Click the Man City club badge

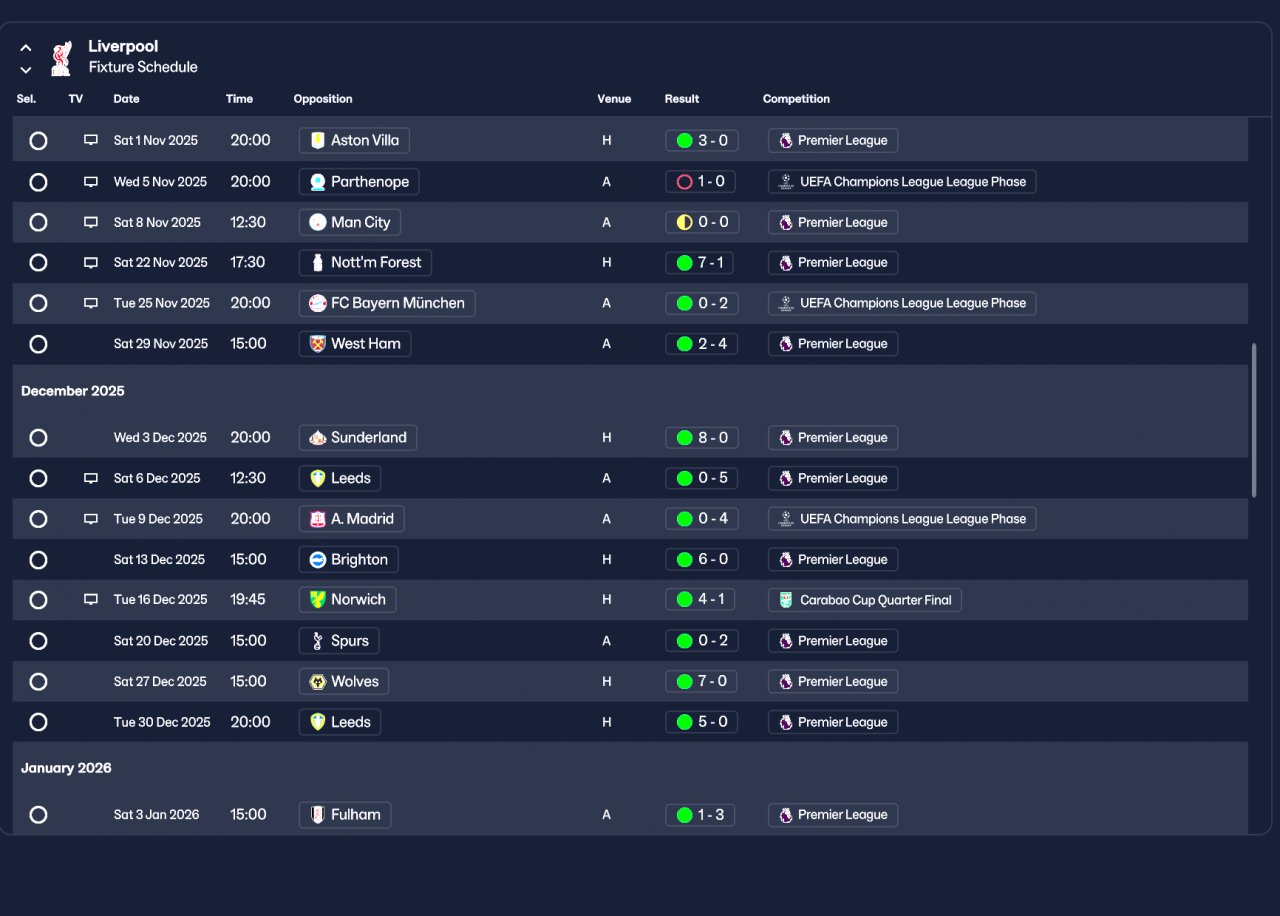pyautogui.click(x=318, y=222)
